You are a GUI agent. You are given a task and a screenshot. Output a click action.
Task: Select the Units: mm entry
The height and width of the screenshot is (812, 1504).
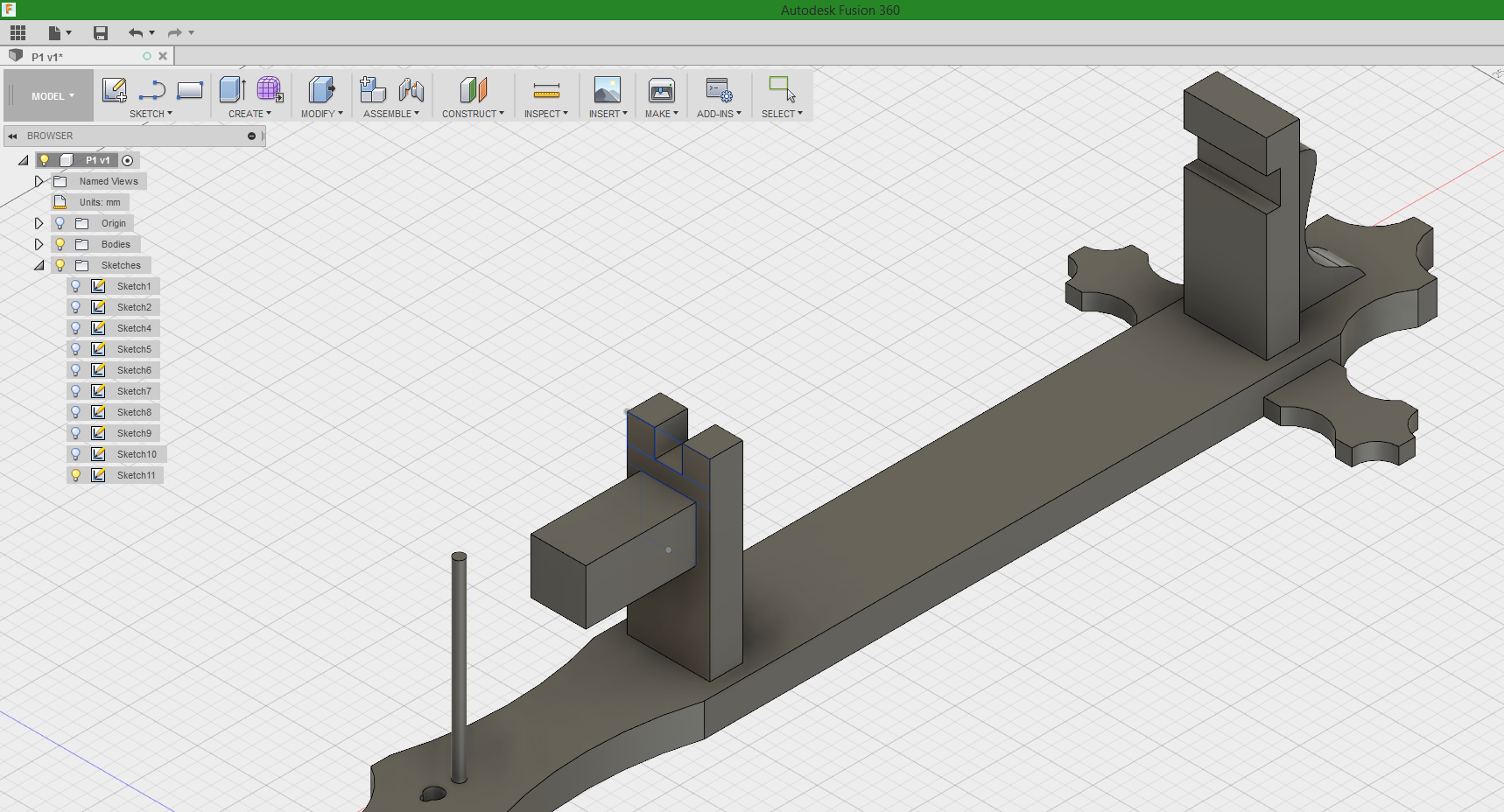(100, 202)
